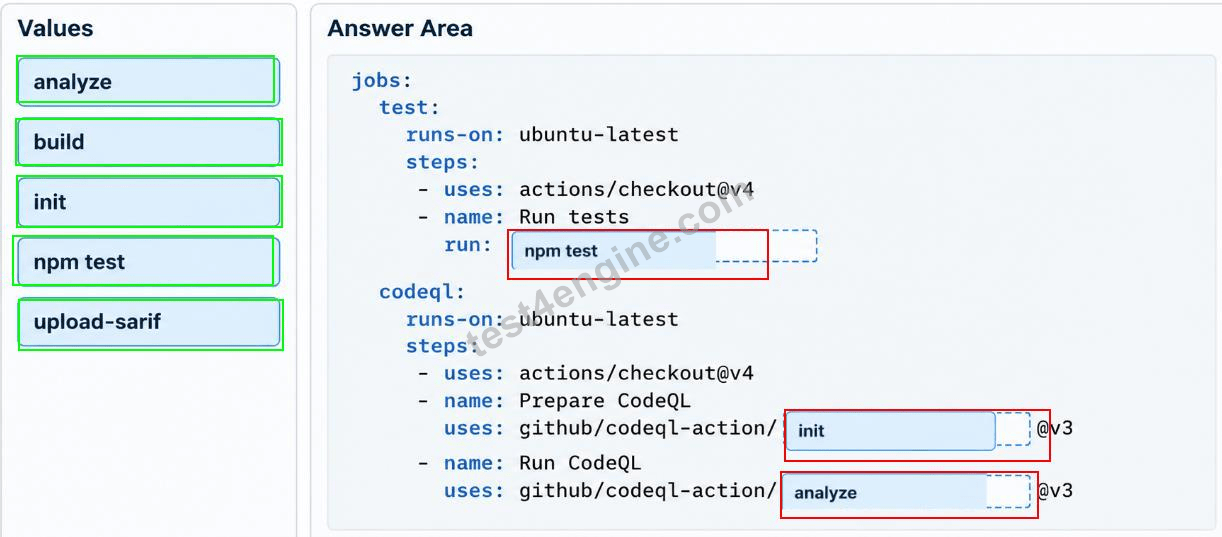Screen dimensions: 1222x537
Task: Select the npm test chip in Values panel
Action: (147, 262)
